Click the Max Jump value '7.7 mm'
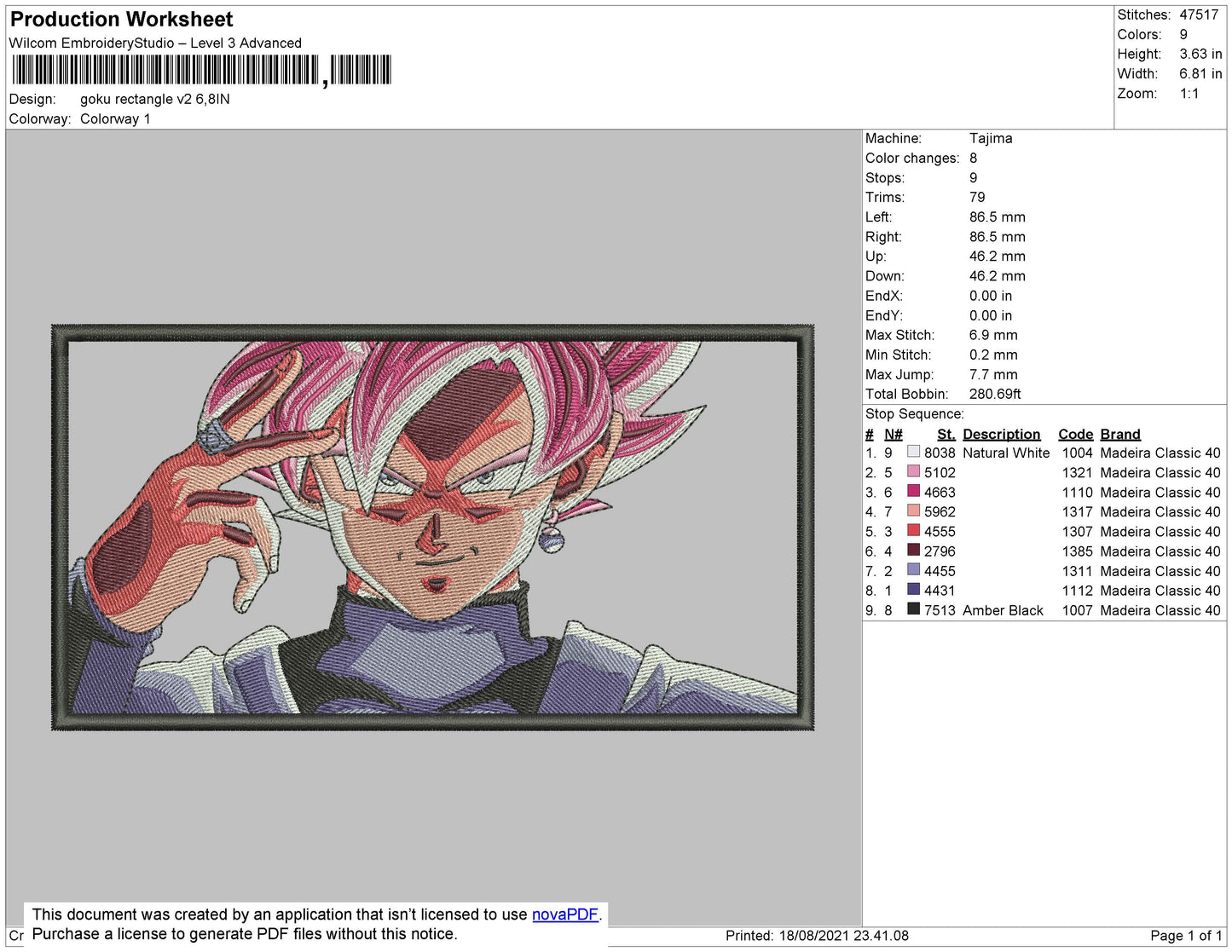The image size is (1232, 952). click(993, 374)
